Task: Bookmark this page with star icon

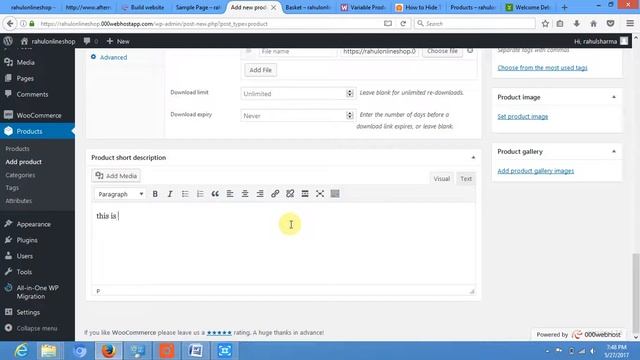Action: tap(545, 24)
